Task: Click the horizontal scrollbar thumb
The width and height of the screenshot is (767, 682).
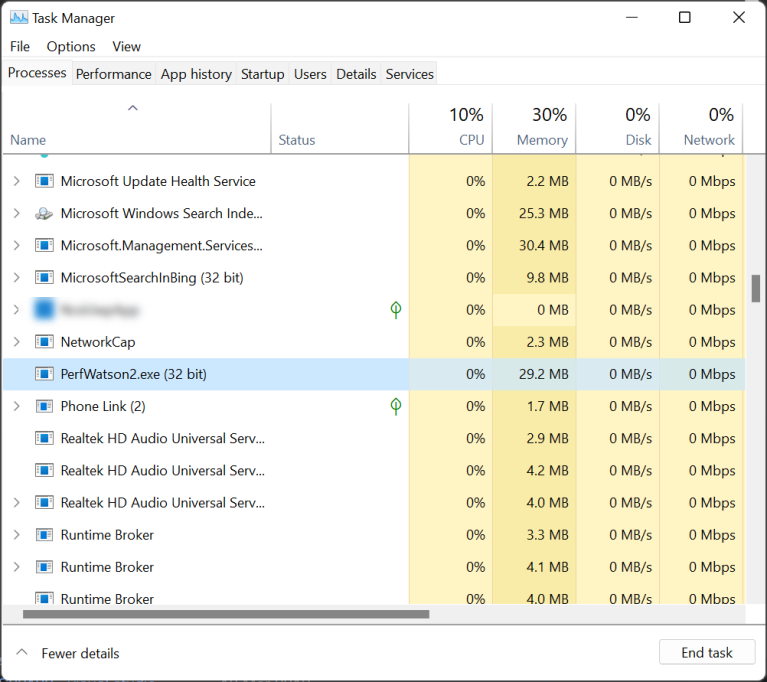Action: pyautogui.click(x=226, y=614)
